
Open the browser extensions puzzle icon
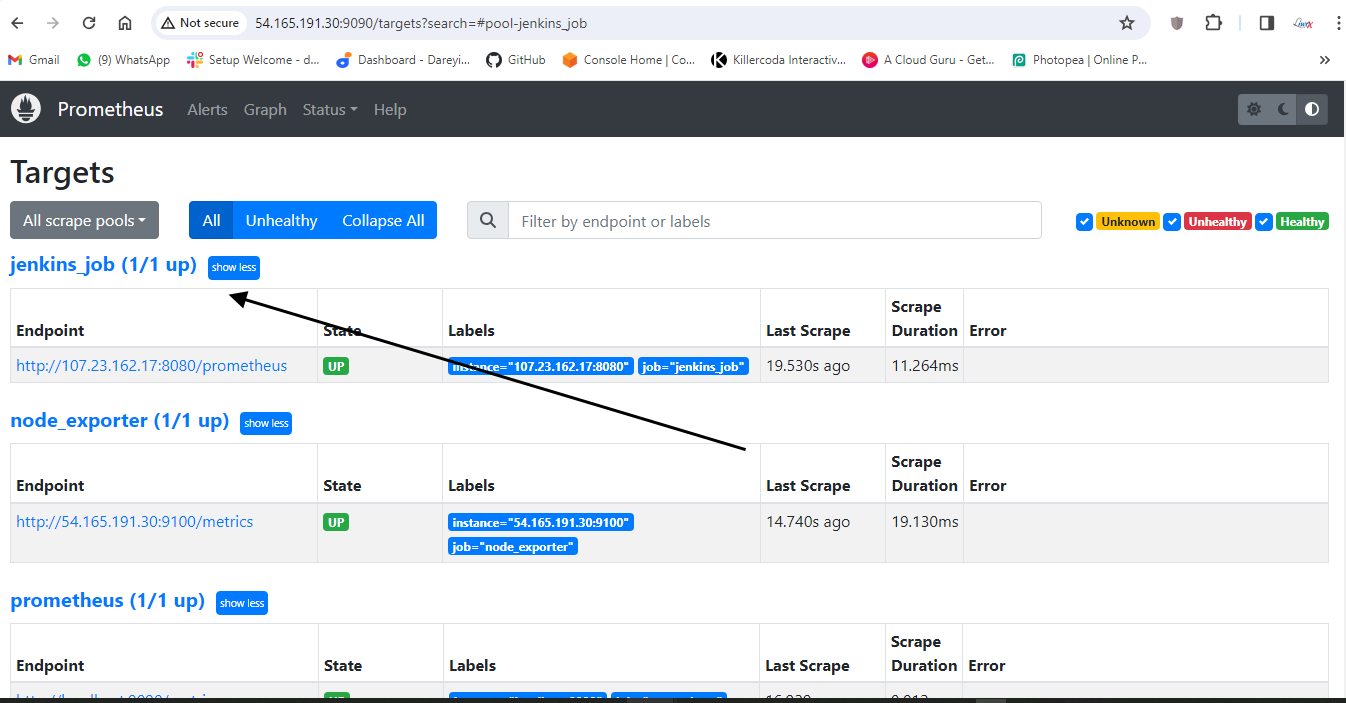[1213, 23]
